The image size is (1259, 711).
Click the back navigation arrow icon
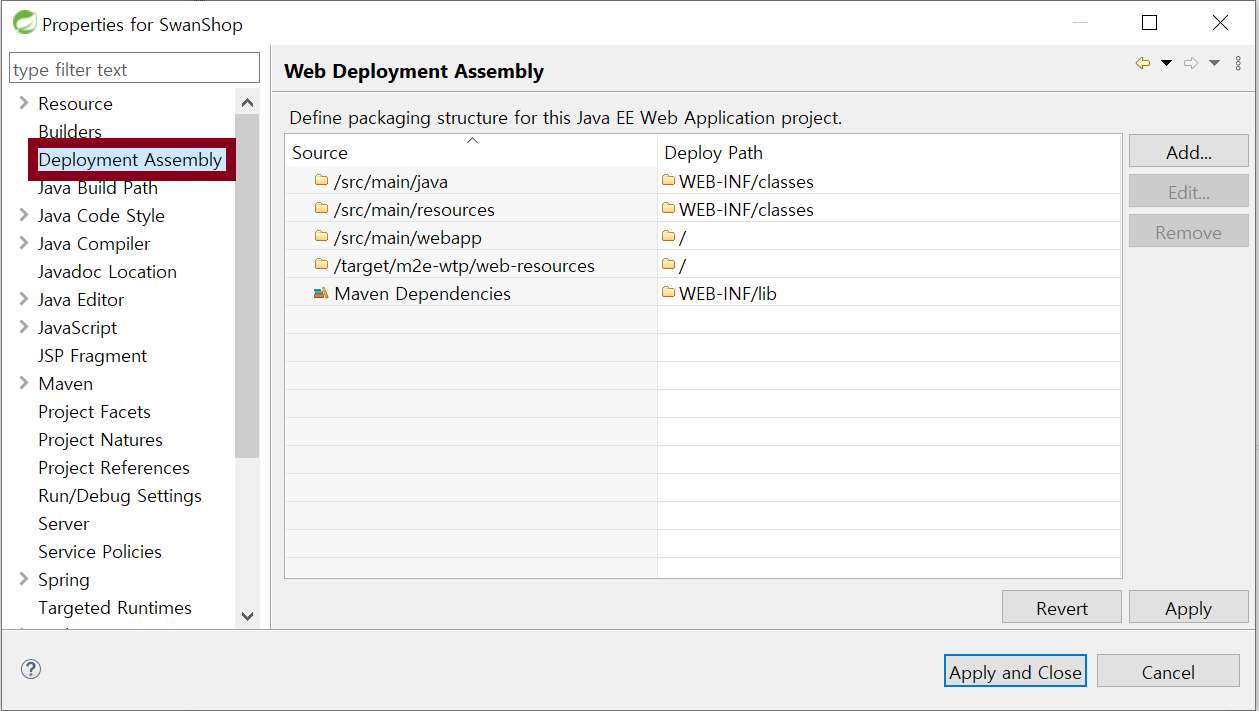pos(1142,63)
